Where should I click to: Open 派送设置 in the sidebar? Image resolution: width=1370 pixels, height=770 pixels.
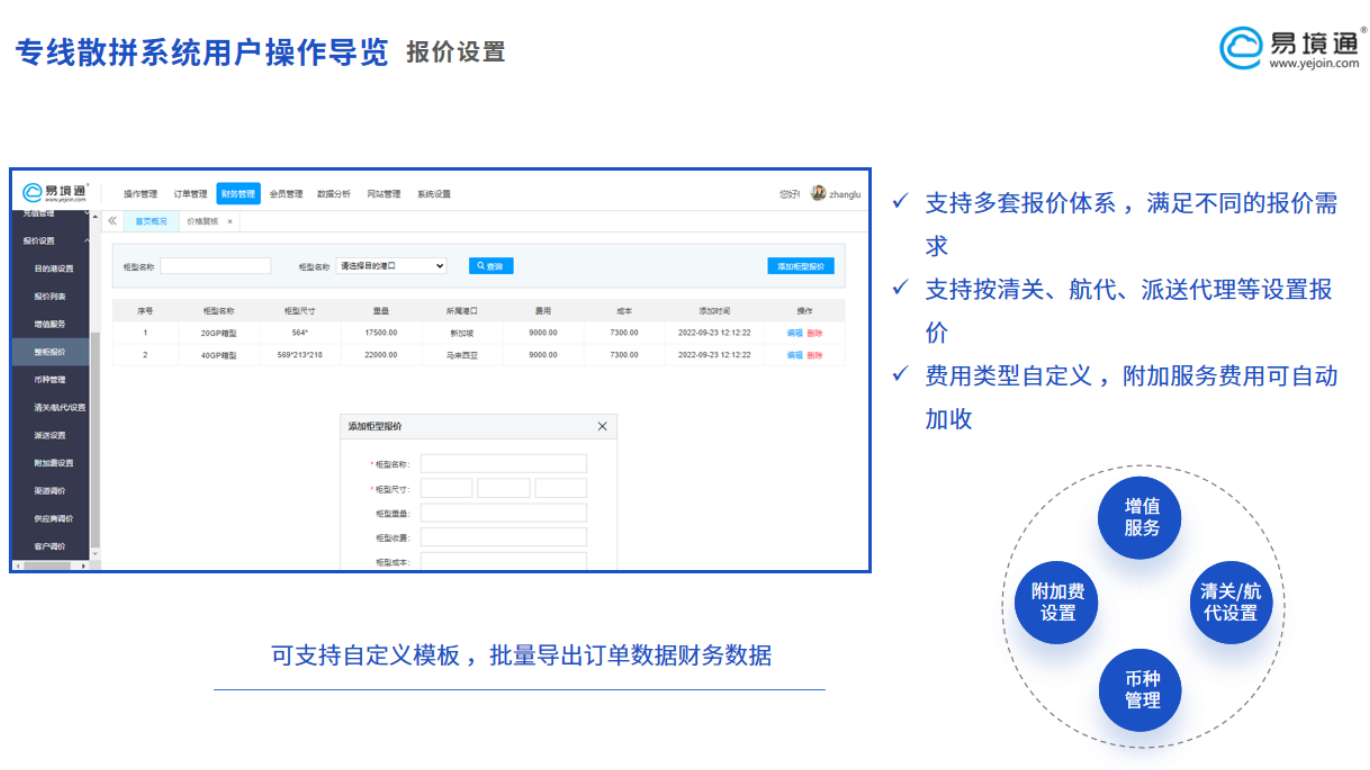(49, 435)
